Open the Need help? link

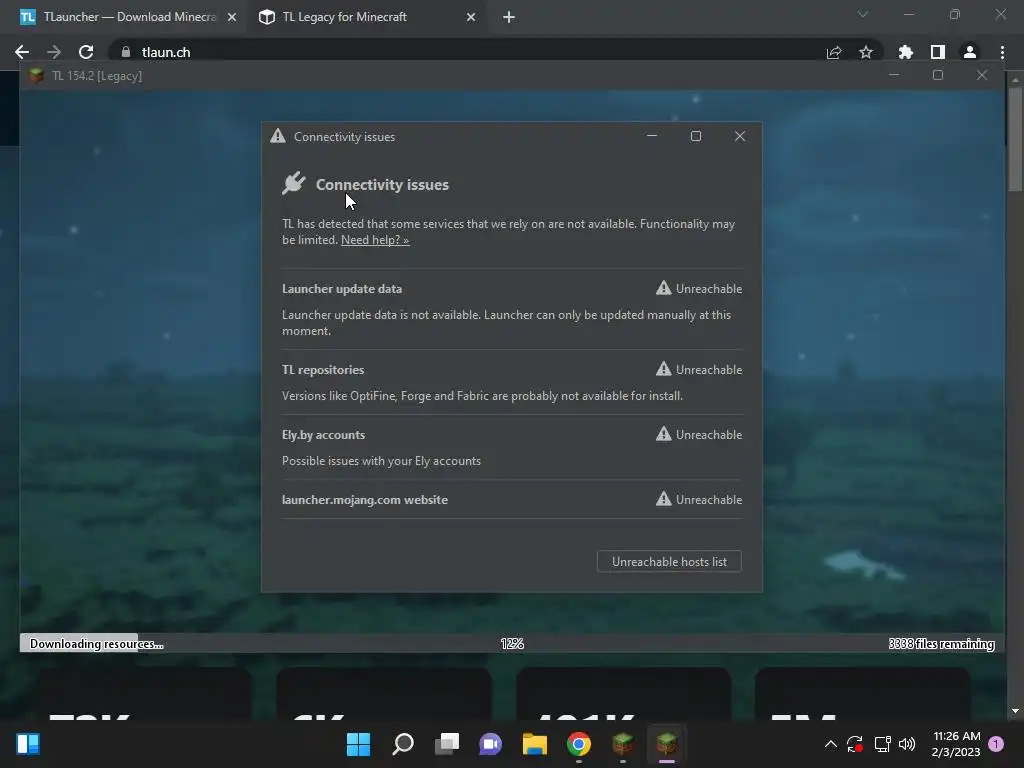coord(375,240)
